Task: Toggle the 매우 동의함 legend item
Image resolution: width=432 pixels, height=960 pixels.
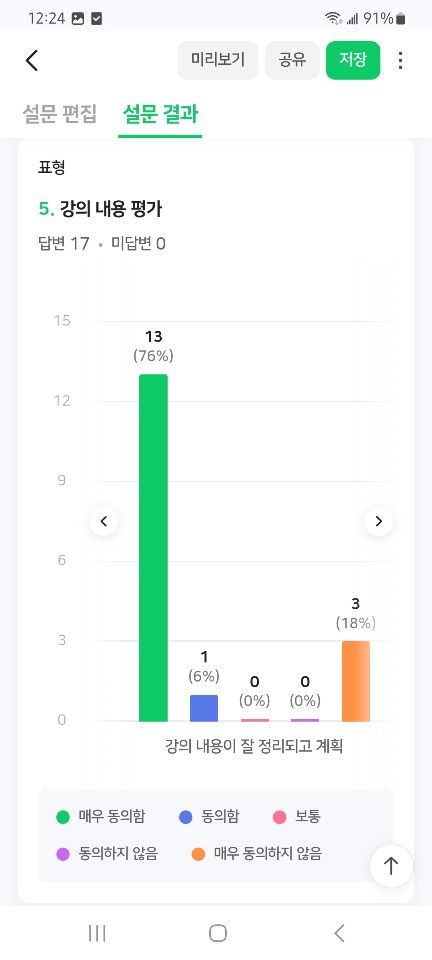Action: 101,817
